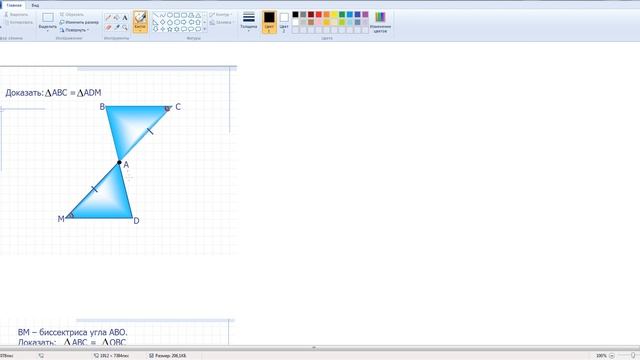Click the text 'BM – биссектриса угла ABO.'
The image size is (640, 360).
click(x=73, y=332)
